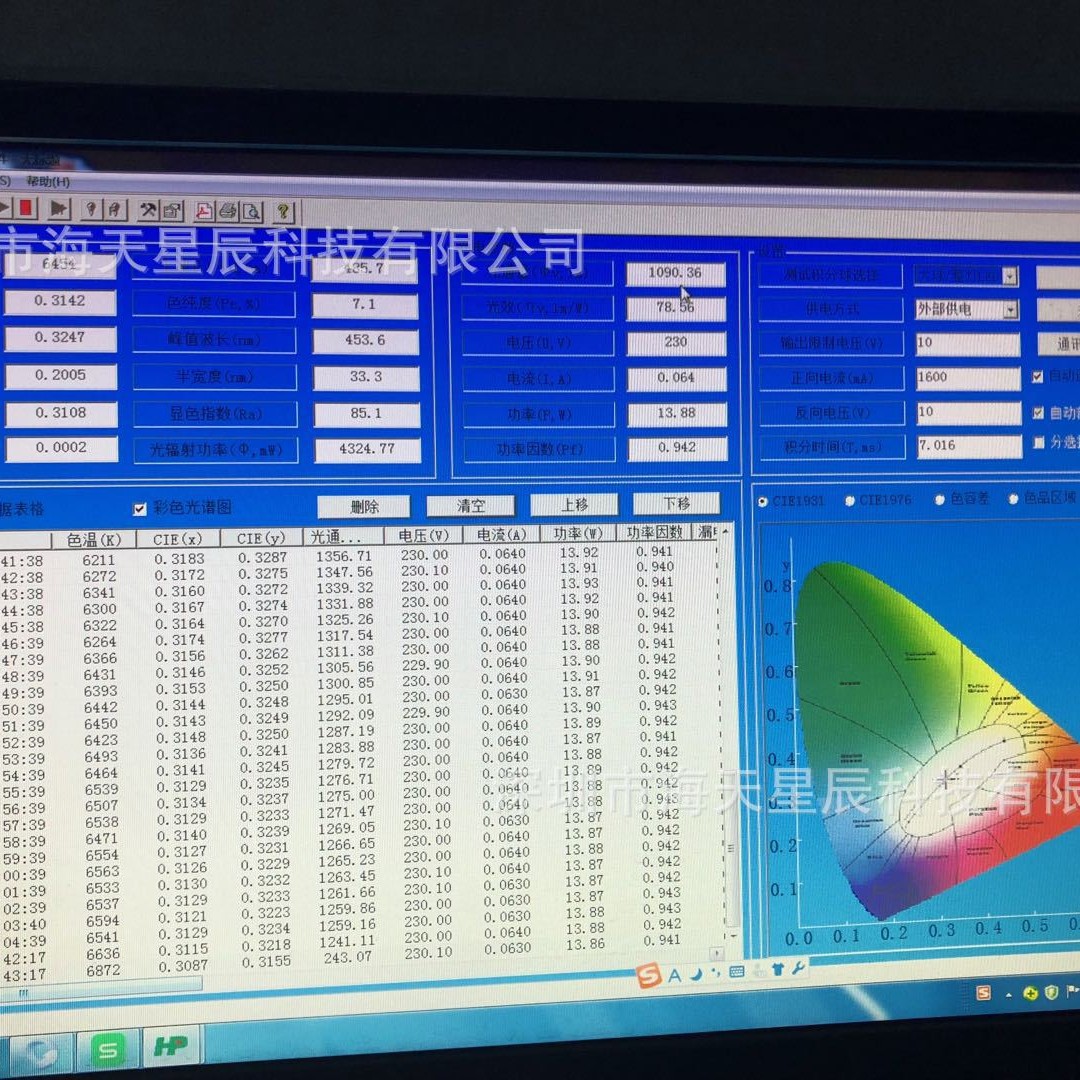The height and width of the screenshot is (1080, 1080).
Task: Click the 清空 button
Action: 470,506
